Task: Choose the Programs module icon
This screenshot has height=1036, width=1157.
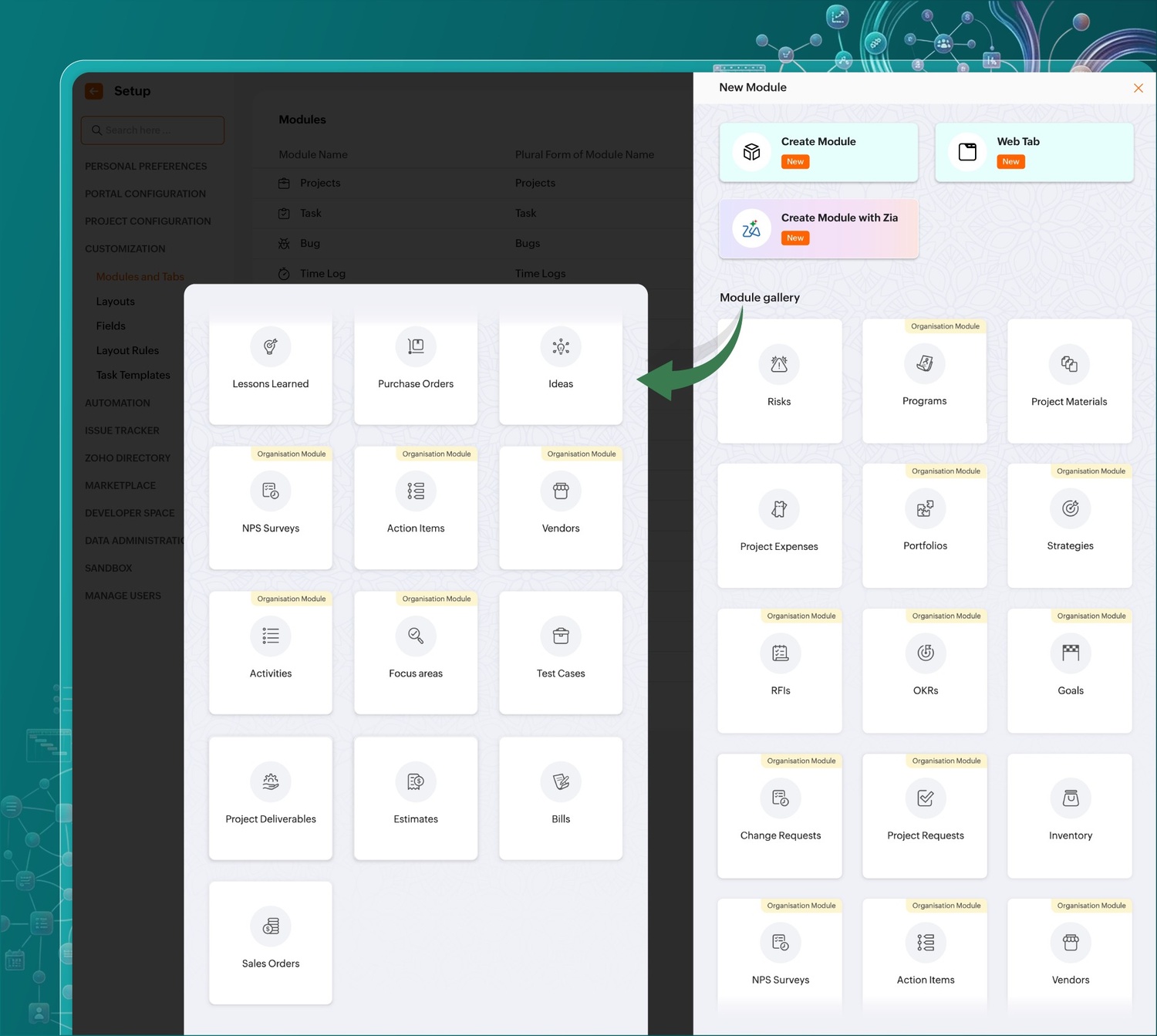Action: point(924,364)
